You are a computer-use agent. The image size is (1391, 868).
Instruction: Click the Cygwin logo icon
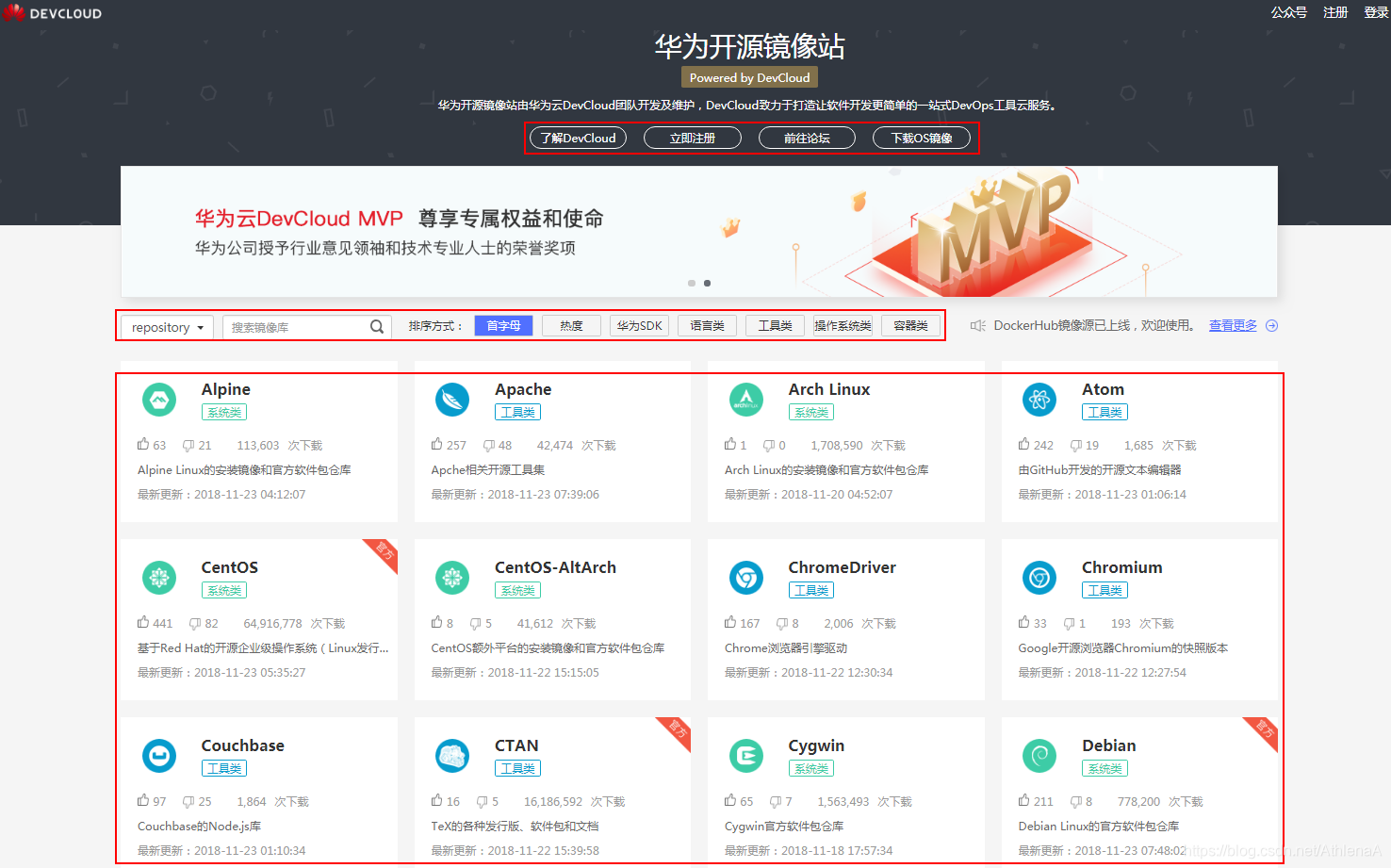pos(746,756)
